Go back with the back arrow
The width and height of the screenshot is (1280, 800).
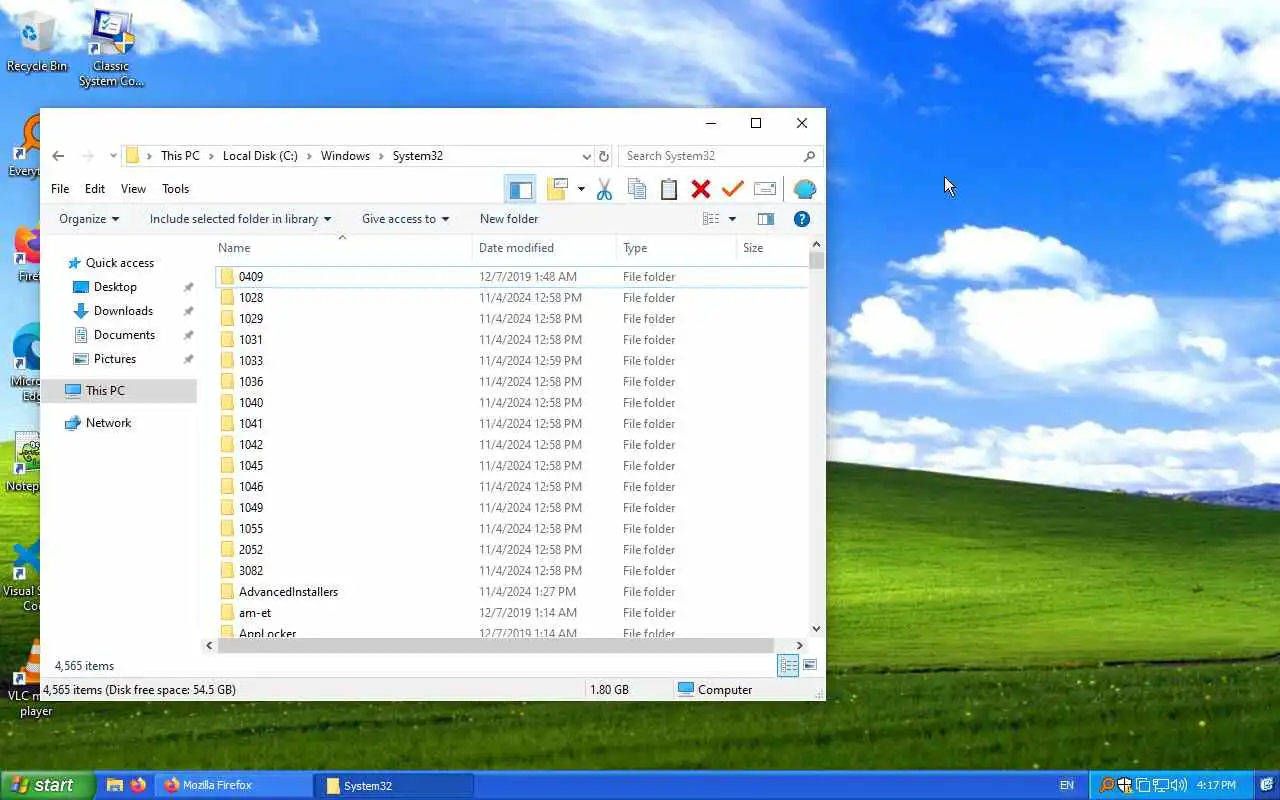pyautogui.click(x=58, y=156)
